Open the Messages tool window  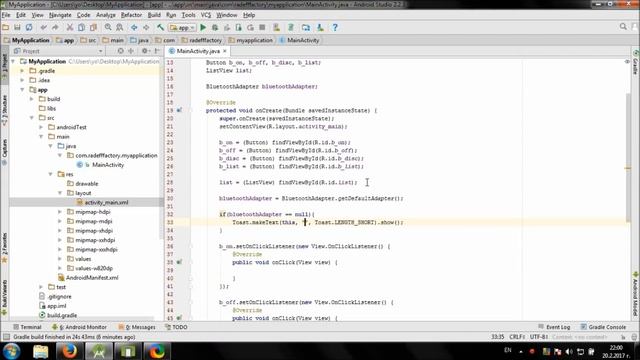pos(137,327)
